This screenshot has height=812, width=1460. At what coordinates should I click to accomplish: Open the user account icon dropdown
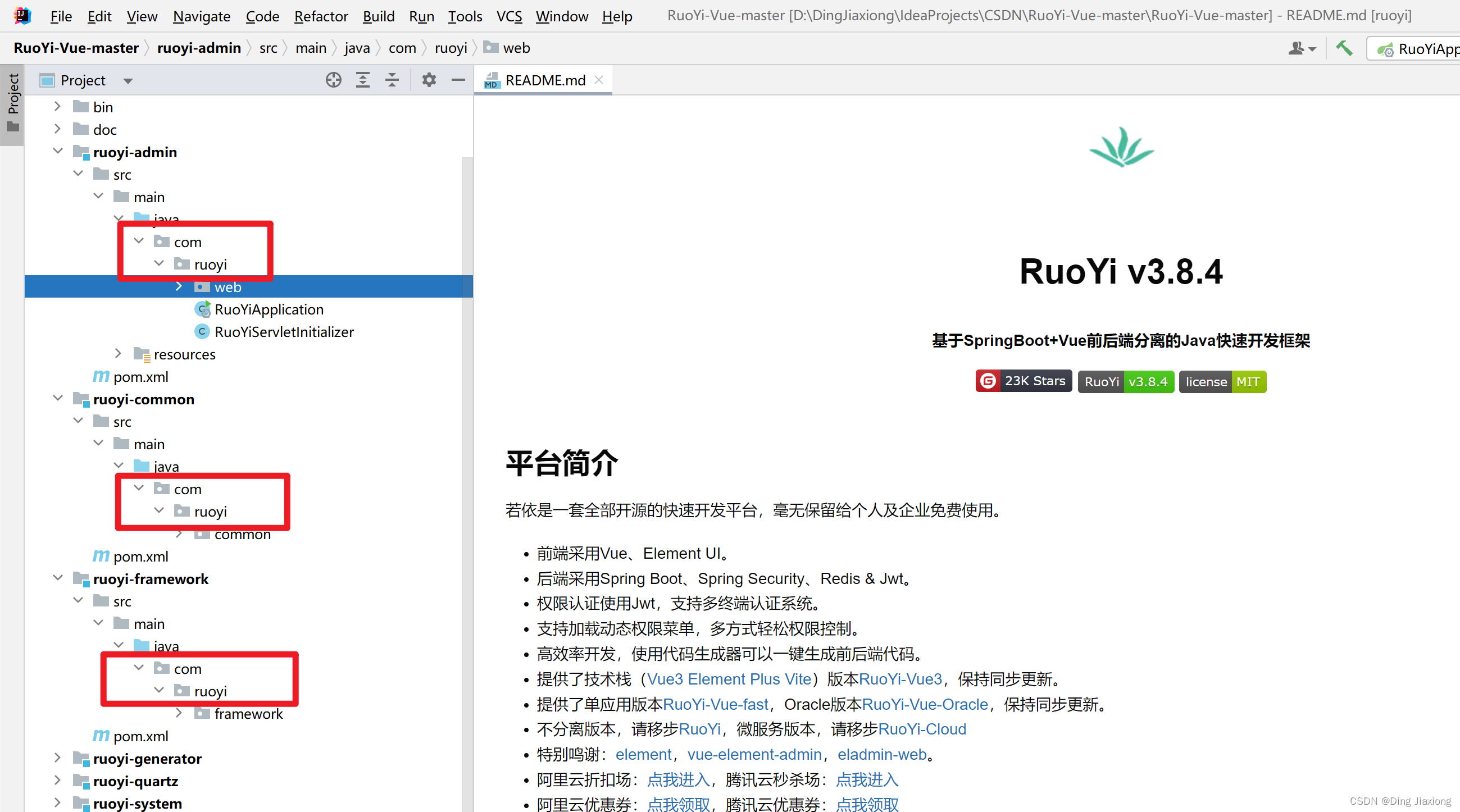tap(1302, 49)
